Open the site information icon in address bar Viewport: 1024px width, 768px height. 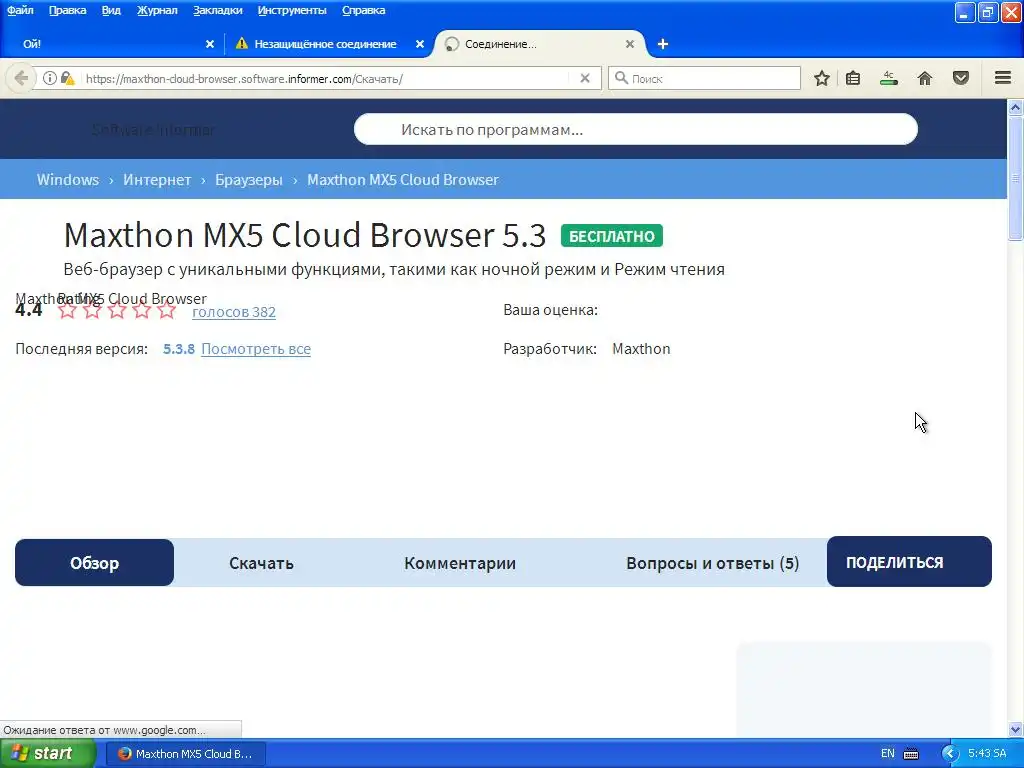(50, 78)
